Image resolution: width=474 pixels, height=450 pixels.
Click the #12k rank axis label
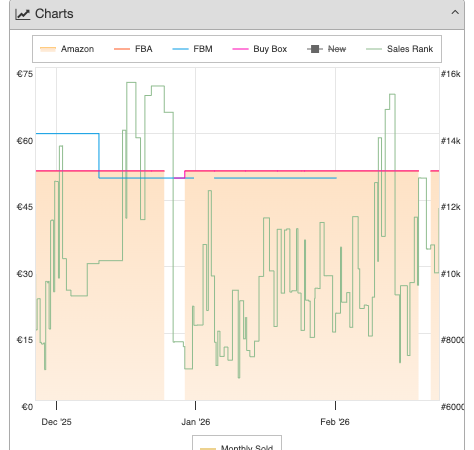coord(451,207)
